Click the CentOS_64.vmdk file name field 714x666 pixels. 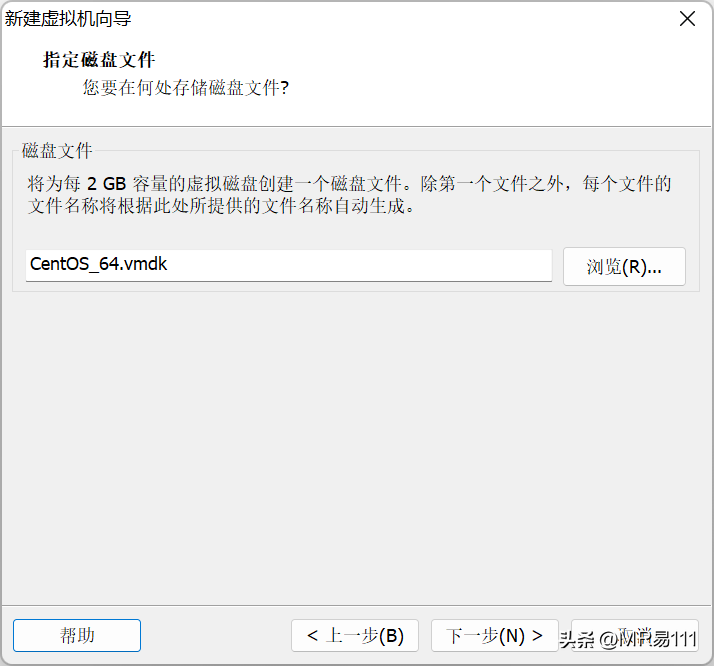point(289,265)
